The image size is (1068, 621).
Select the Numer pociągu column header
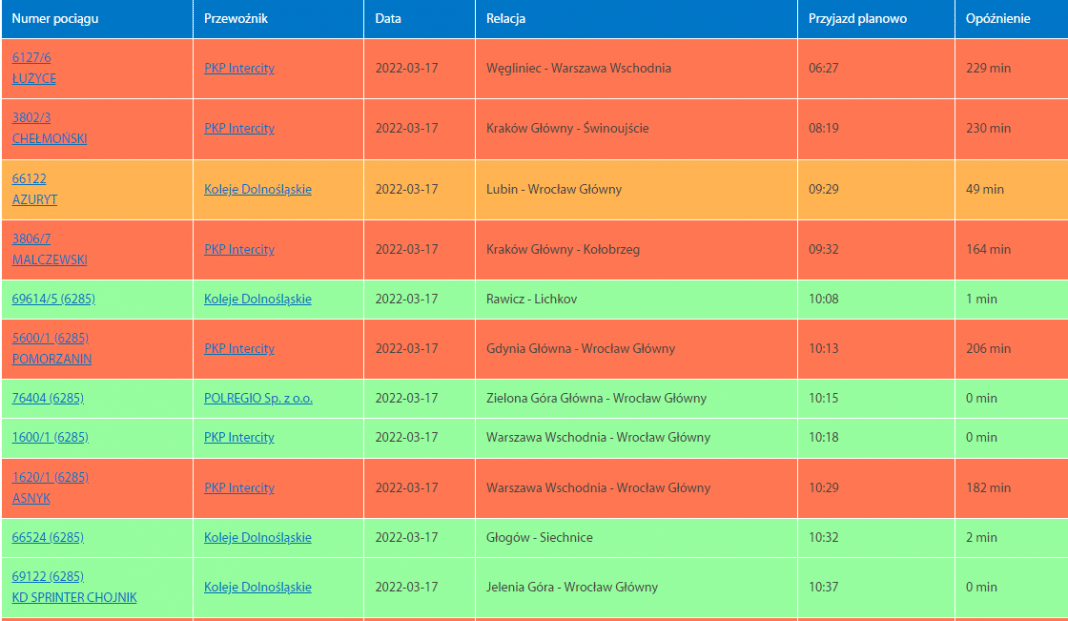point(55,19)
